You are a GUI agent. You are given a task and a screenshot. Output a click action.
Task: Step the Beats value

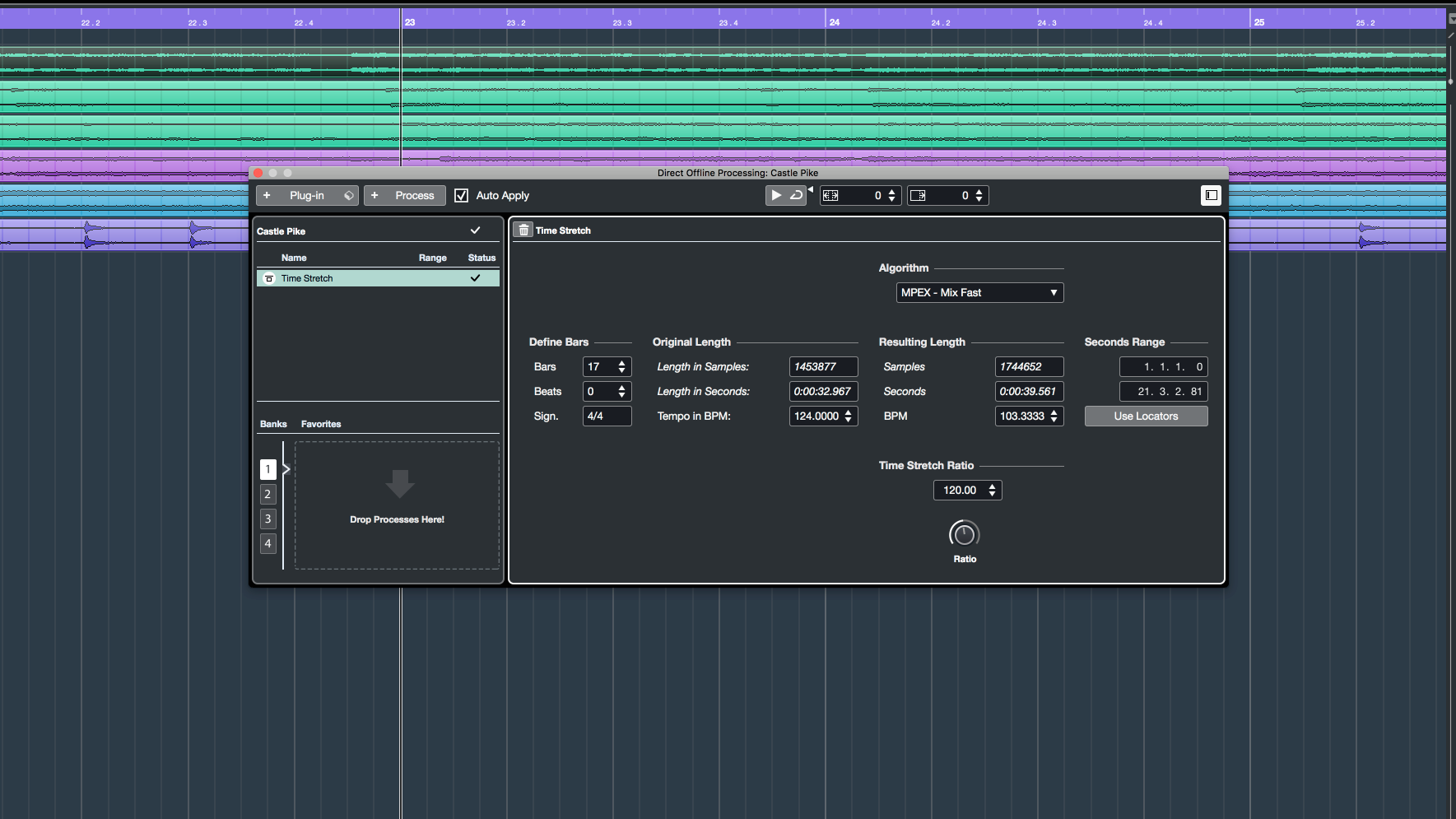coord(621,391)
